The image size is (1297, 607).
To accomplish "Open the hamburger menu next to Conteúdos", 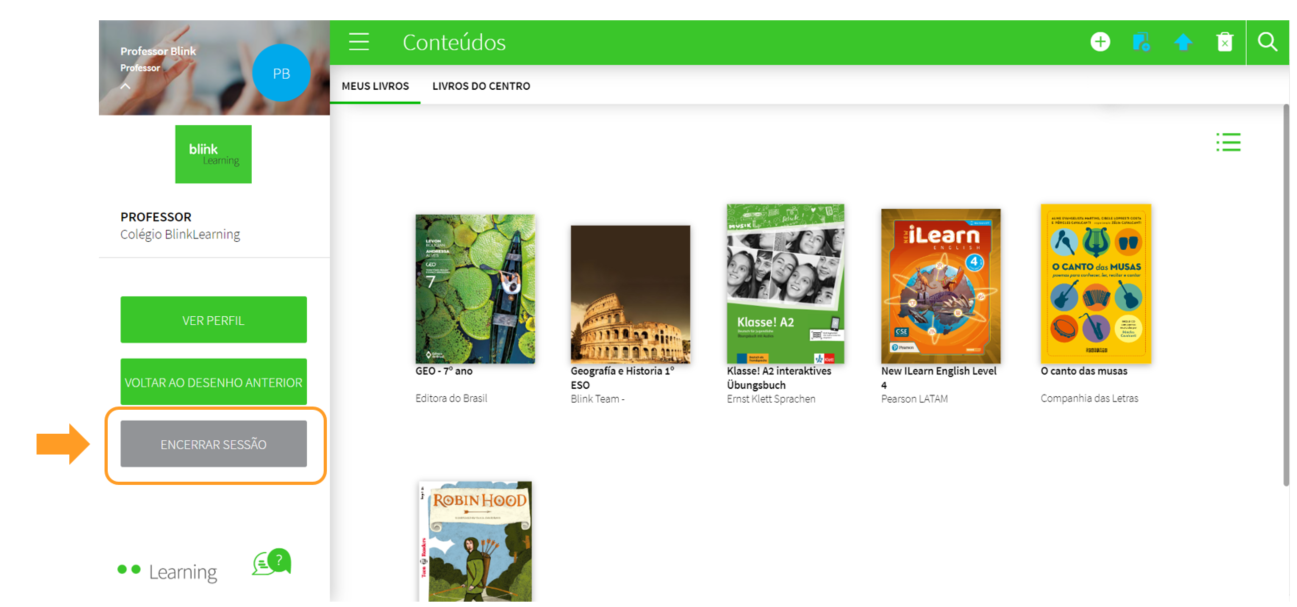I will tap(359, 42).
